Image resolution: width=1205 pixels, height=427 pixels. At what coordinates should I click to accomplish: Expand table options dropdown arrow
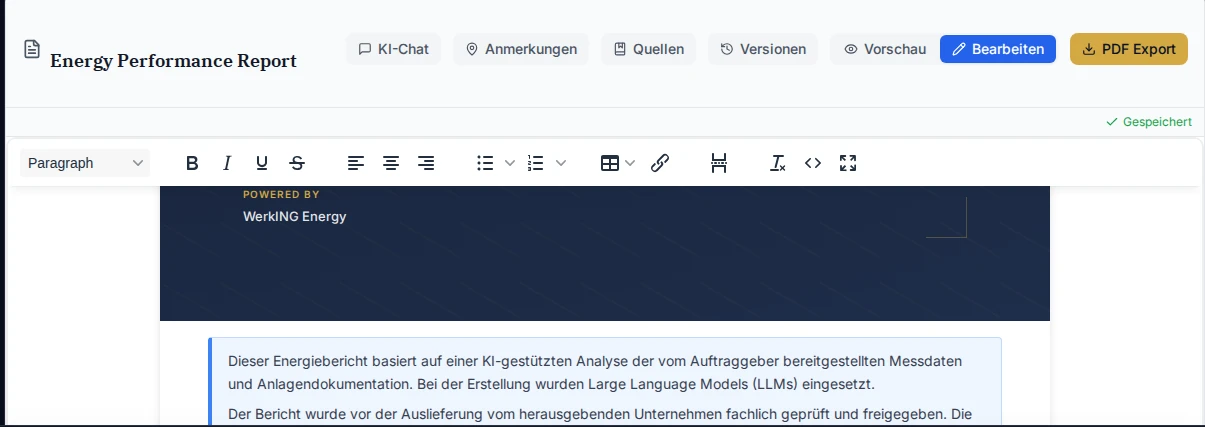630,163
